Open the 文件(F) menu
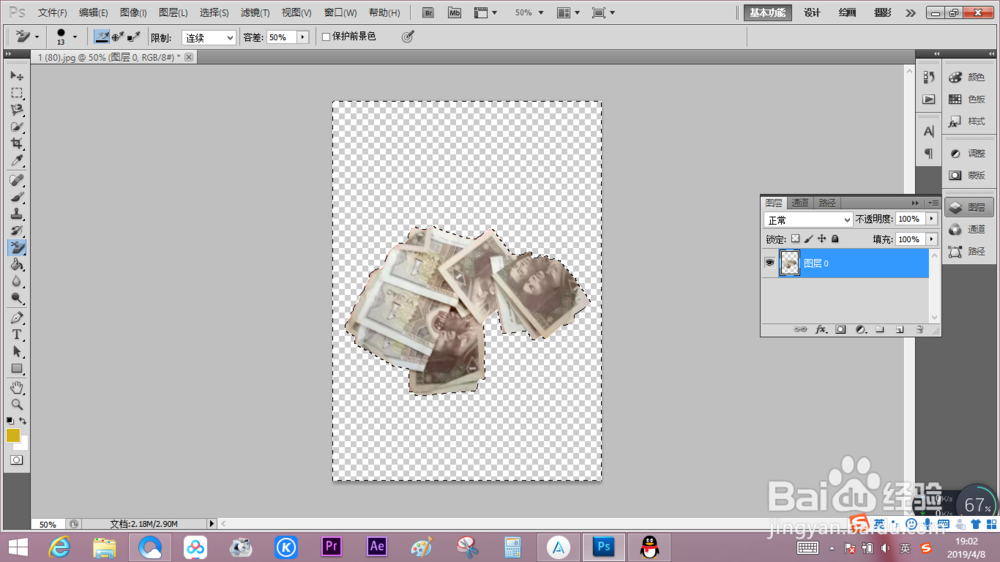Screen dimensions: 1000x562 pos(52,13)
